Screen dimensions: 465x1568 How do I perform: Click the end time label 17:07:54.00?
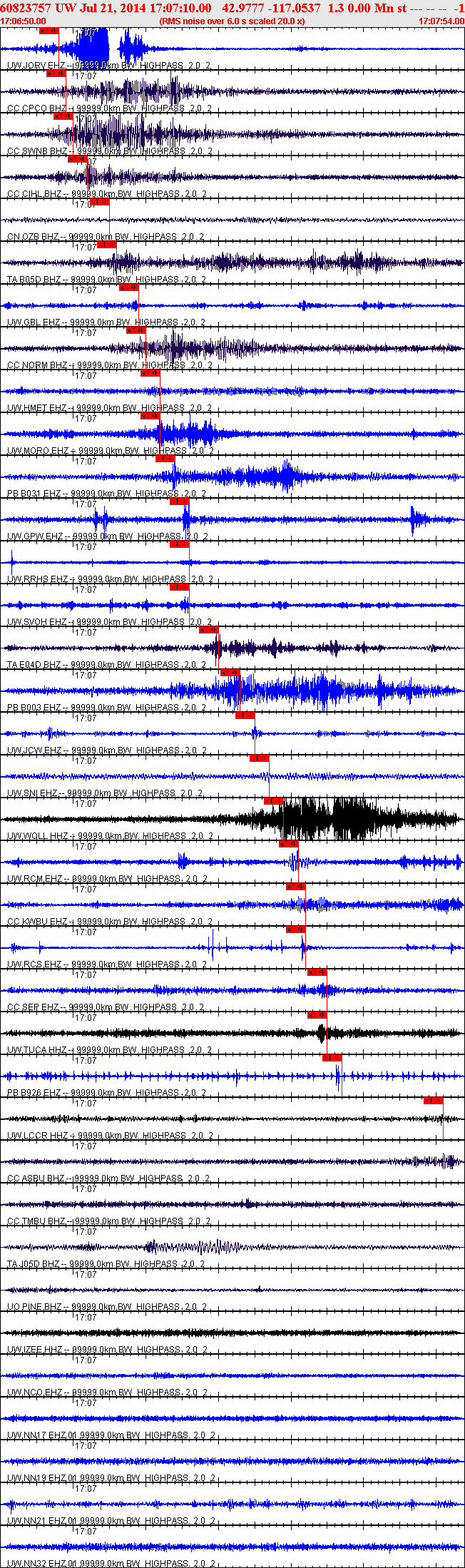[x=441, y=21]
